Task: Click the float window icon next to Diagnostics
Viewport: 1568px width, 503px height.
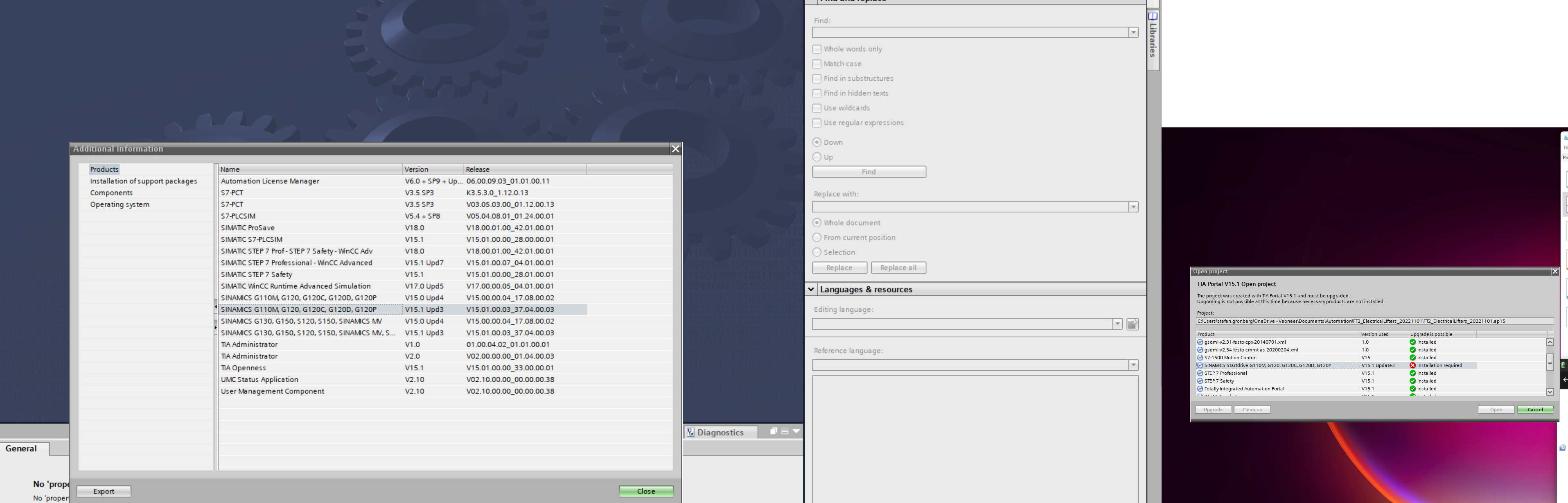Action: tap(773, 431)
